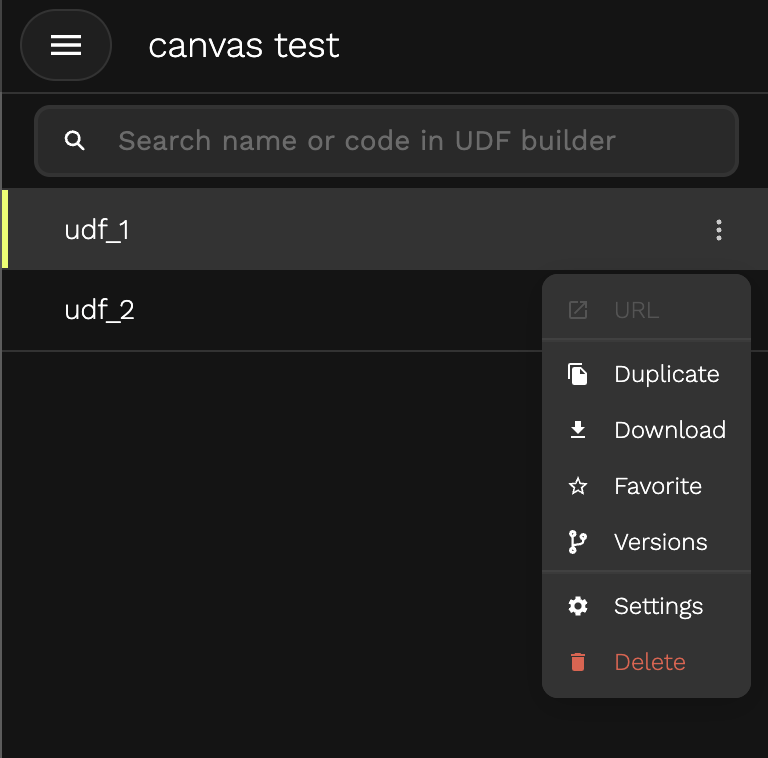Mark udf_1 as Favorite
The width and height of the screenshot is (768, 758).
[x=646, y=486]
